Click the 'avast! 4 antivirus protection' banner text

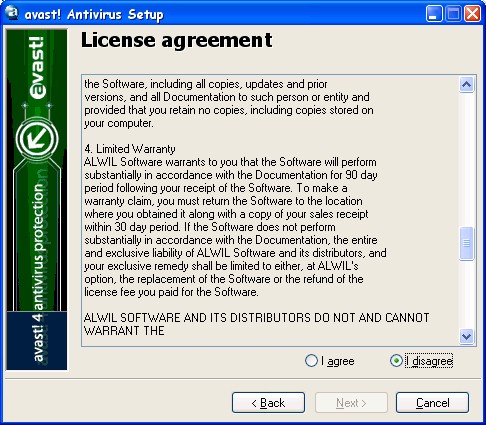[38, 272]
